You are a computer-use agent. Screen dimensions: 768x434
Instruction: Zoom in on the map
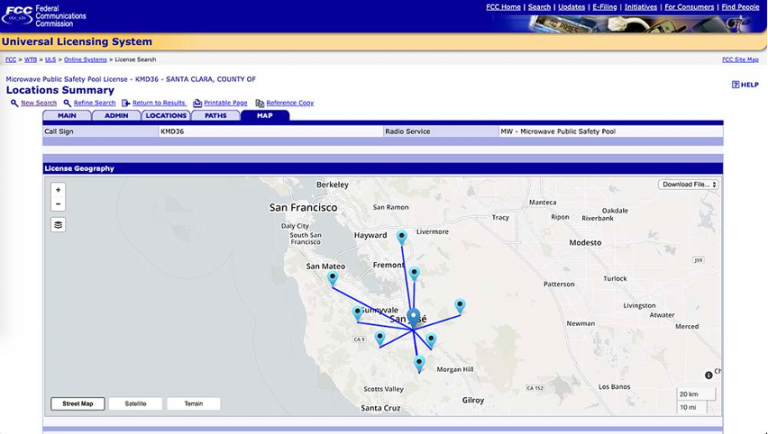coord(58,189)
